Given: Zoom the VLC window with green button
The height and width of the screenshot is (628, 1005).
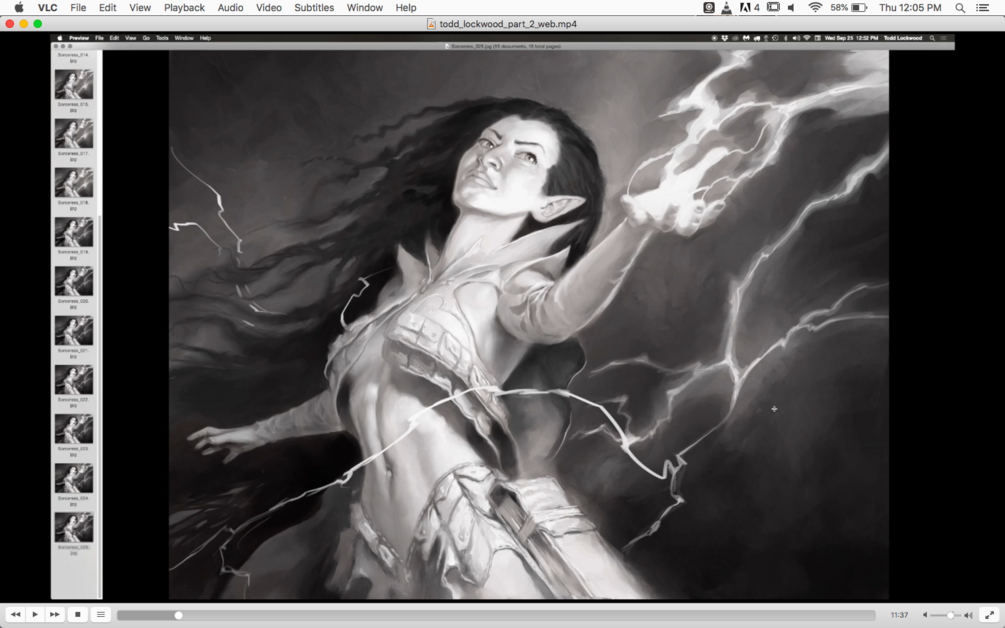Looking at the screenshot, I should pos(38,24).
